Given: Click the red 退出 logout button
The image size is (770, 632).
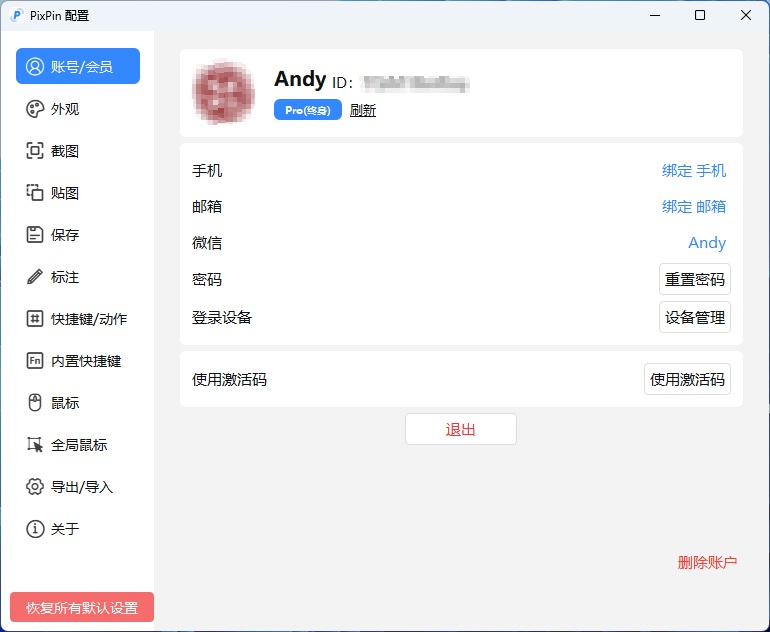Looking at the screenshot, I should pos(461,429).
